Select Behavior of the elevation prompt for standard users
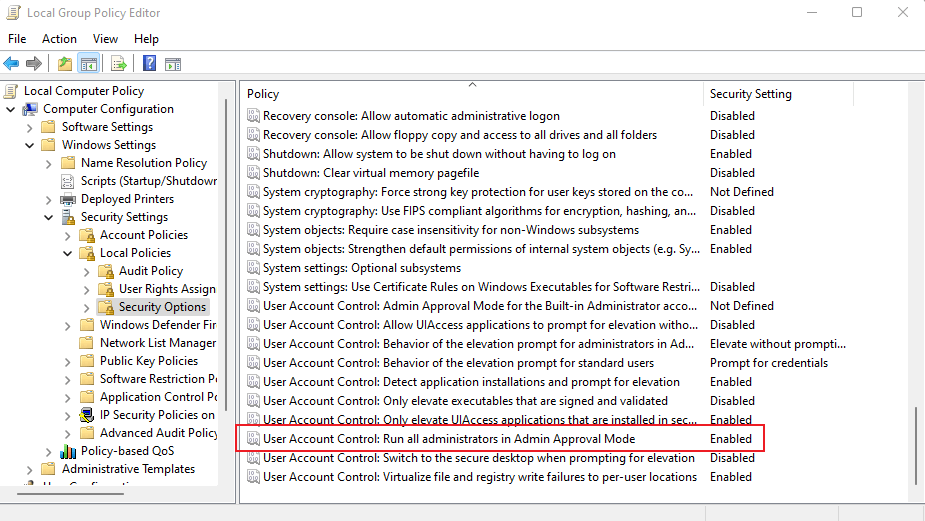 tap(458, 363)
